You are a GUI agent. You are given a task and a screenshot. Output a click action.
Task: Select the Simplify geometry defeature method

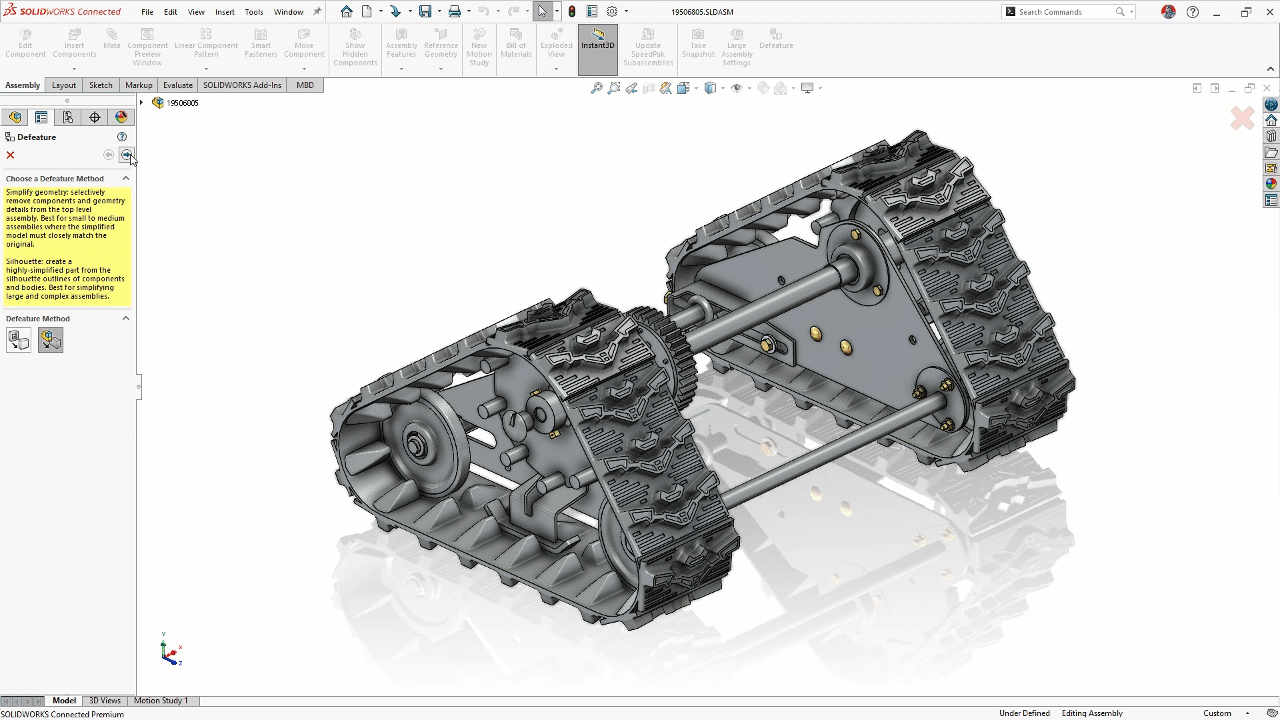tap(18, 341)
